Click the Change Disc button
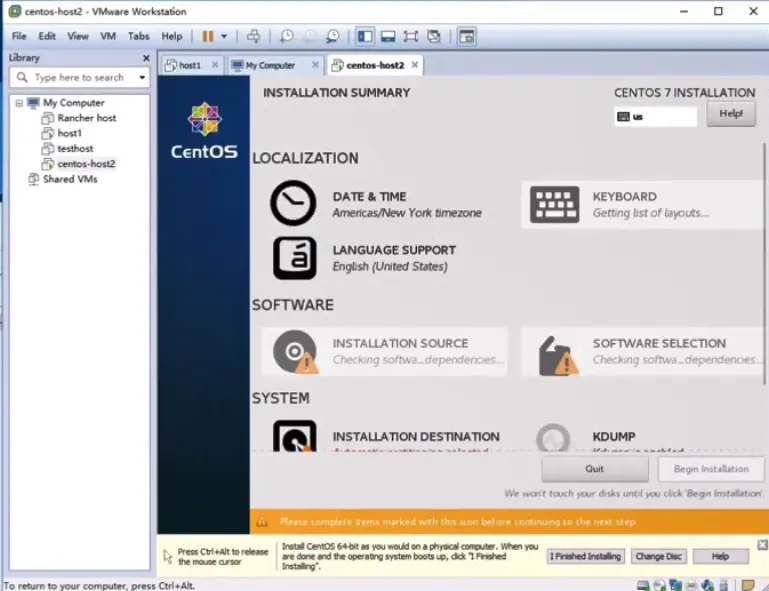Image resolution: width=769 pixels, height=591 pixels. pos(658,556)
